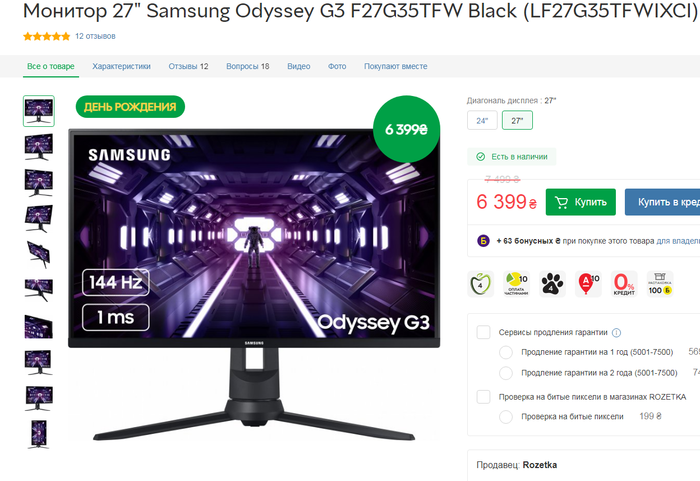Image resolution: width=700 pixels, height=481 pixels.
Task: Enable the warranty extension services checkbox
Action: coord(483,332)
